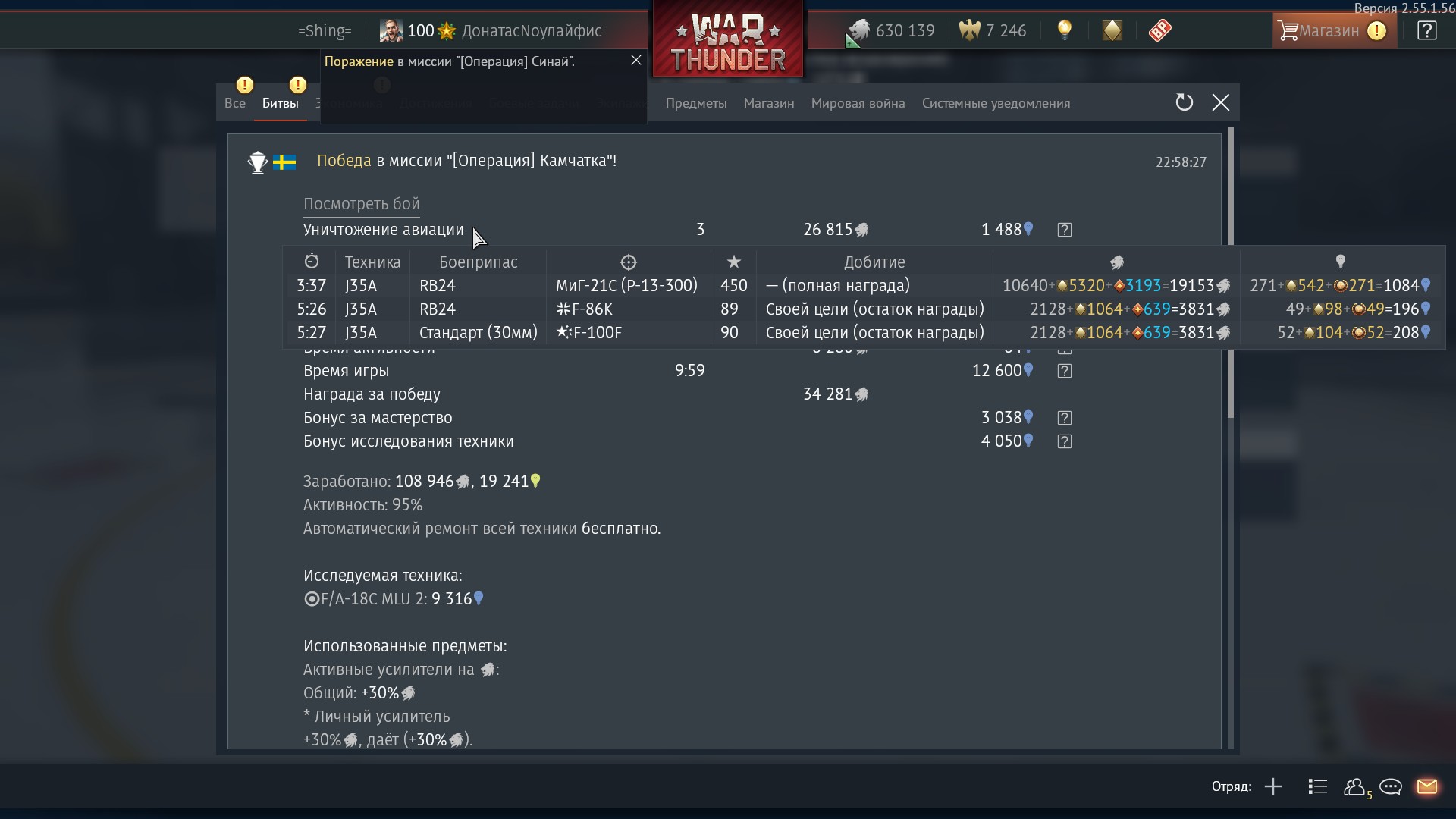Open help for Уничтожение авиации row
The image size is (1456, 819).
pyautogui.click(x=1065, y=230)
